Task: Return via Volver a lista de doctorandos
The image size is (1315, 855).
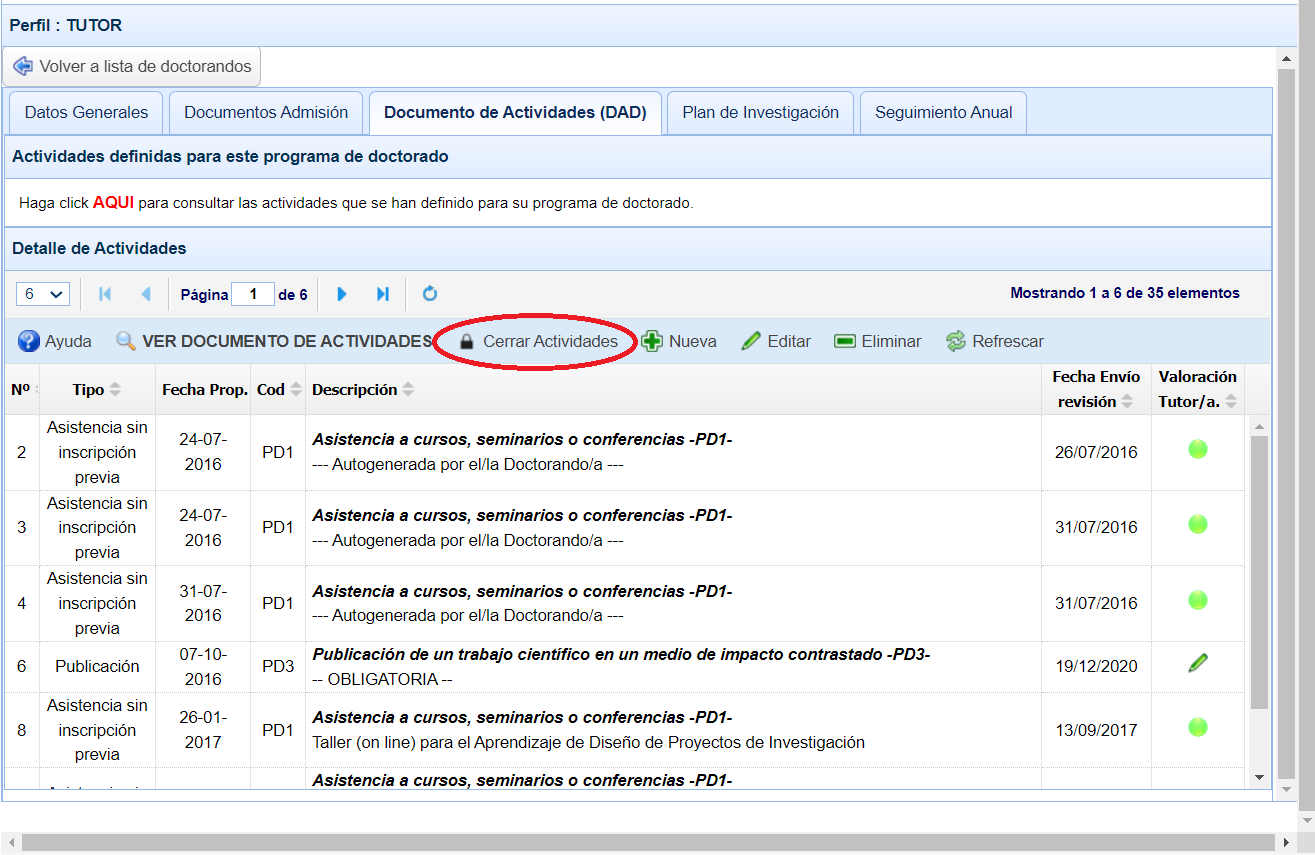Action: (x=132, y=66)
